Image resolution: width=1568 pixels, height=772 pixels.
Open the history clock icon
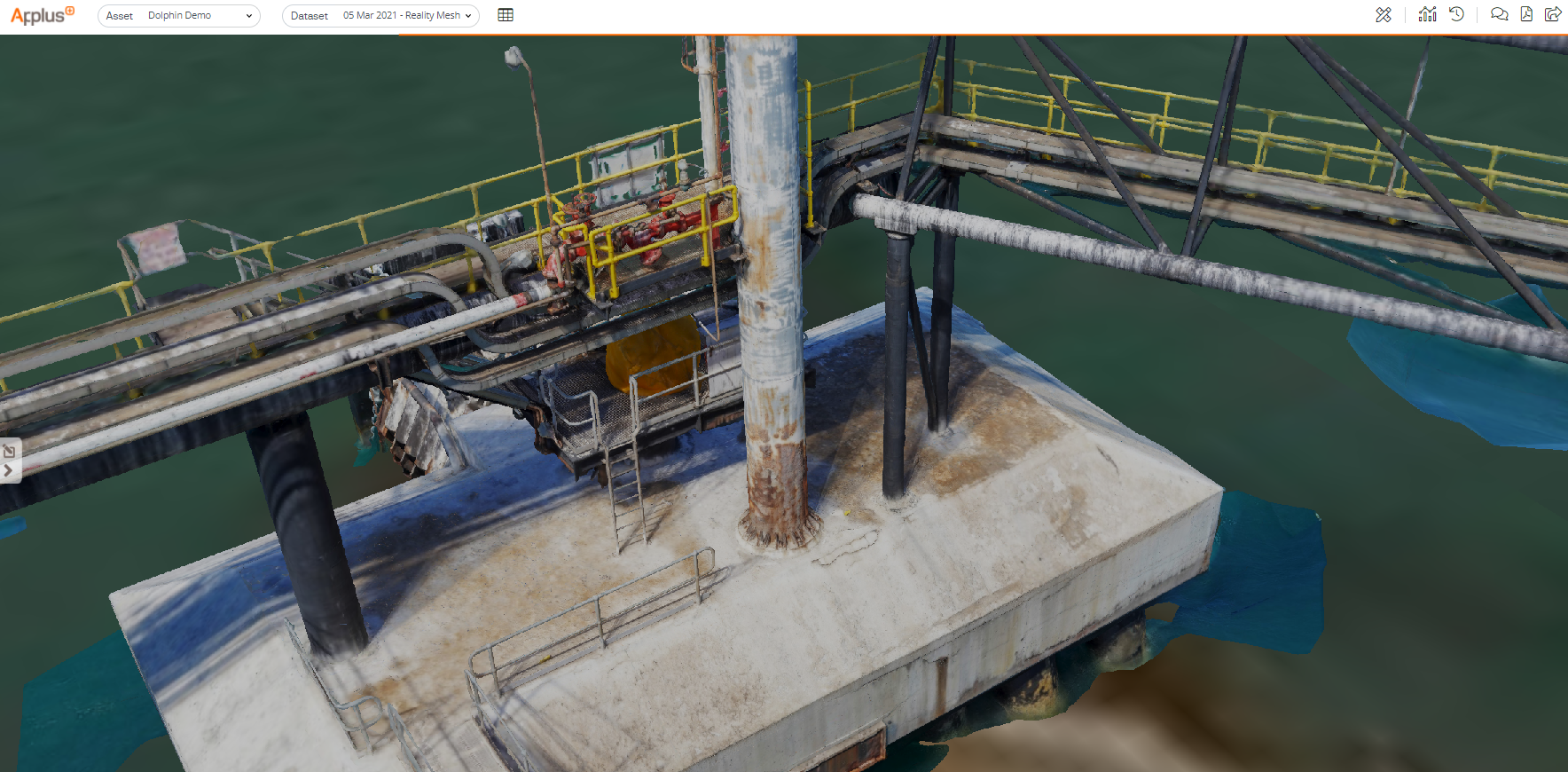(1456, 14)
